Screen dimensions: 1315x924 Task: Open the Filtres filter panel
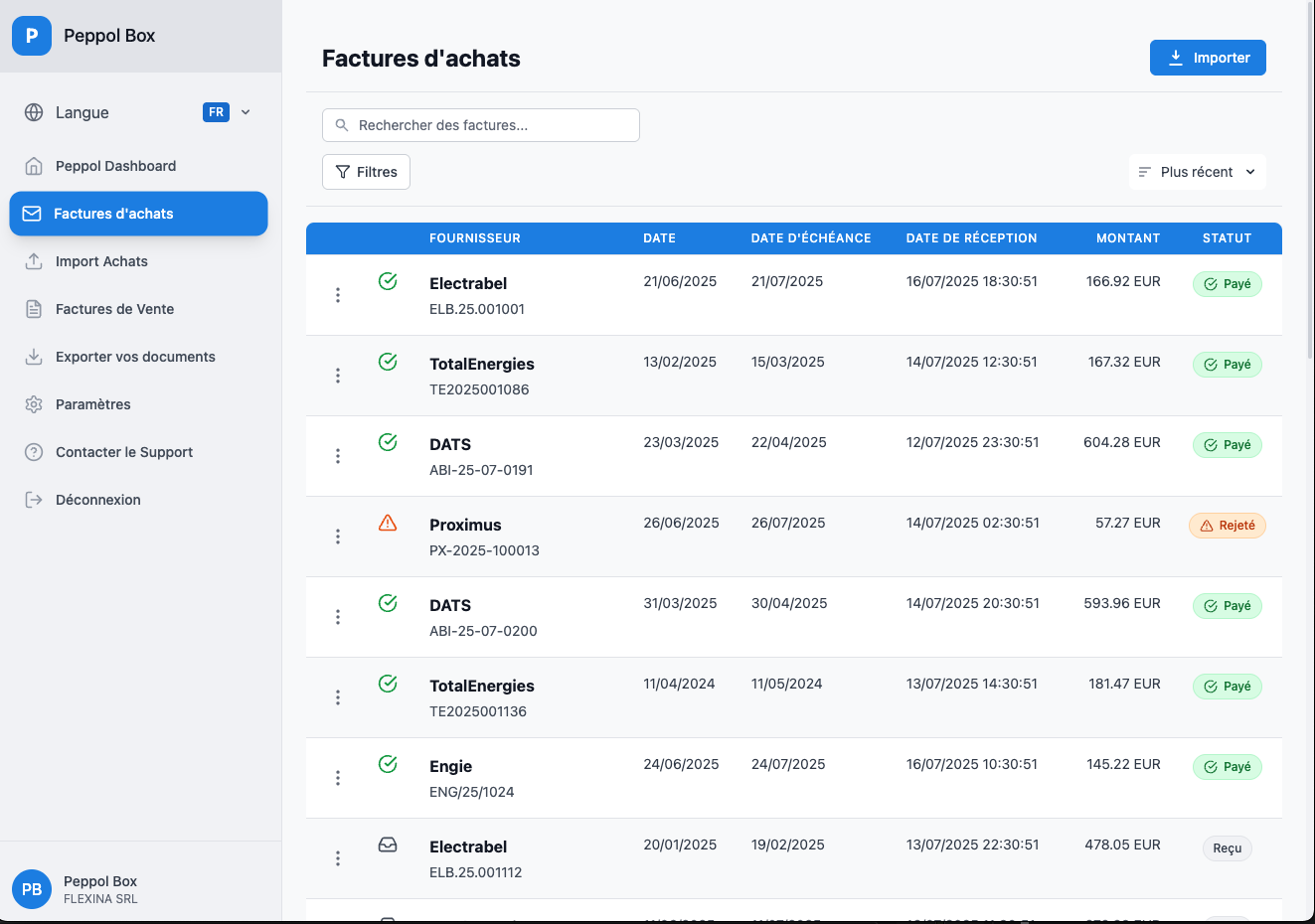366,172
